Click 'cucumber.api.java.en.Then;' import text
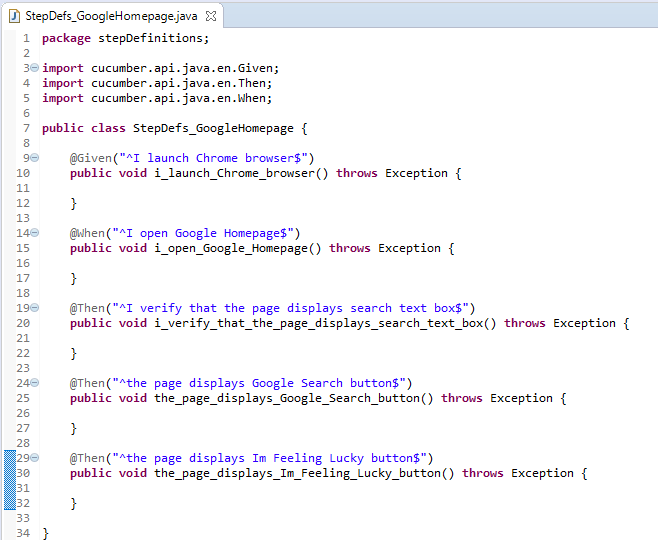This screenshot has height=540, width=658. [x=182, y=83]
